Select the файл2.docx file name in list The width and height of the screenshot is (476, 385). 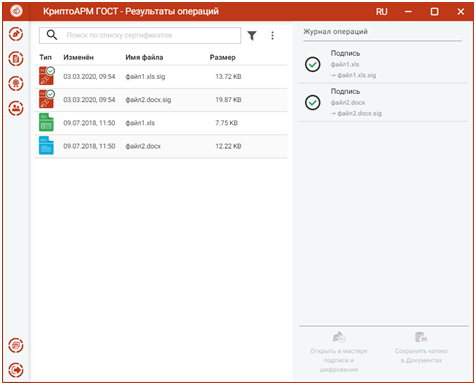[143, 146]
